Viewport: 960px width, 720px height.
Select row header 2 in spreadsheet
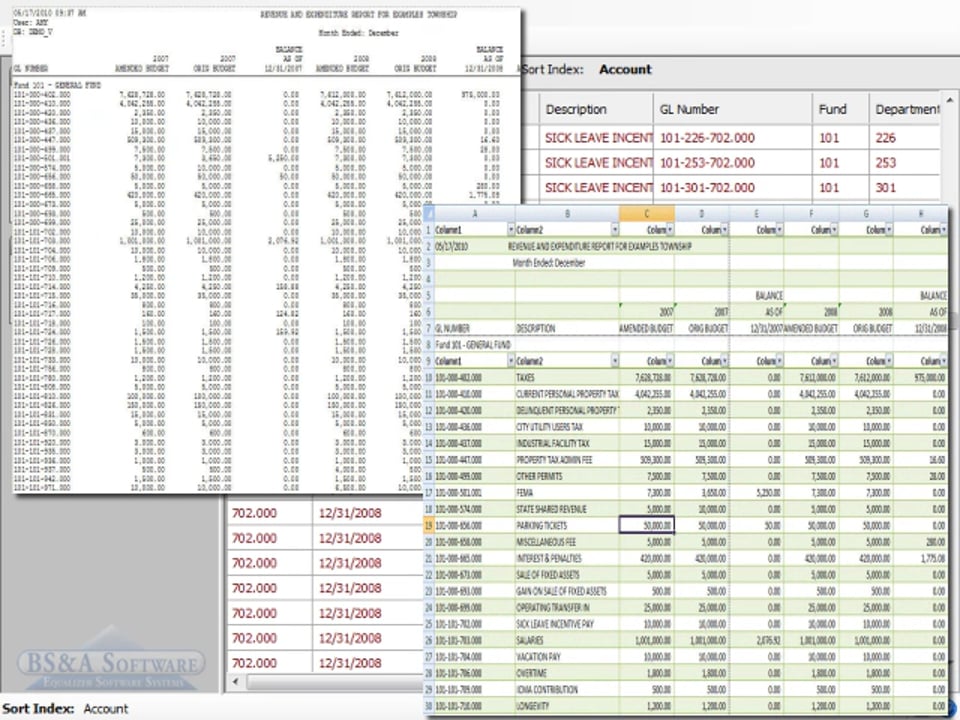pyautogui.click(x=429, y=246)
